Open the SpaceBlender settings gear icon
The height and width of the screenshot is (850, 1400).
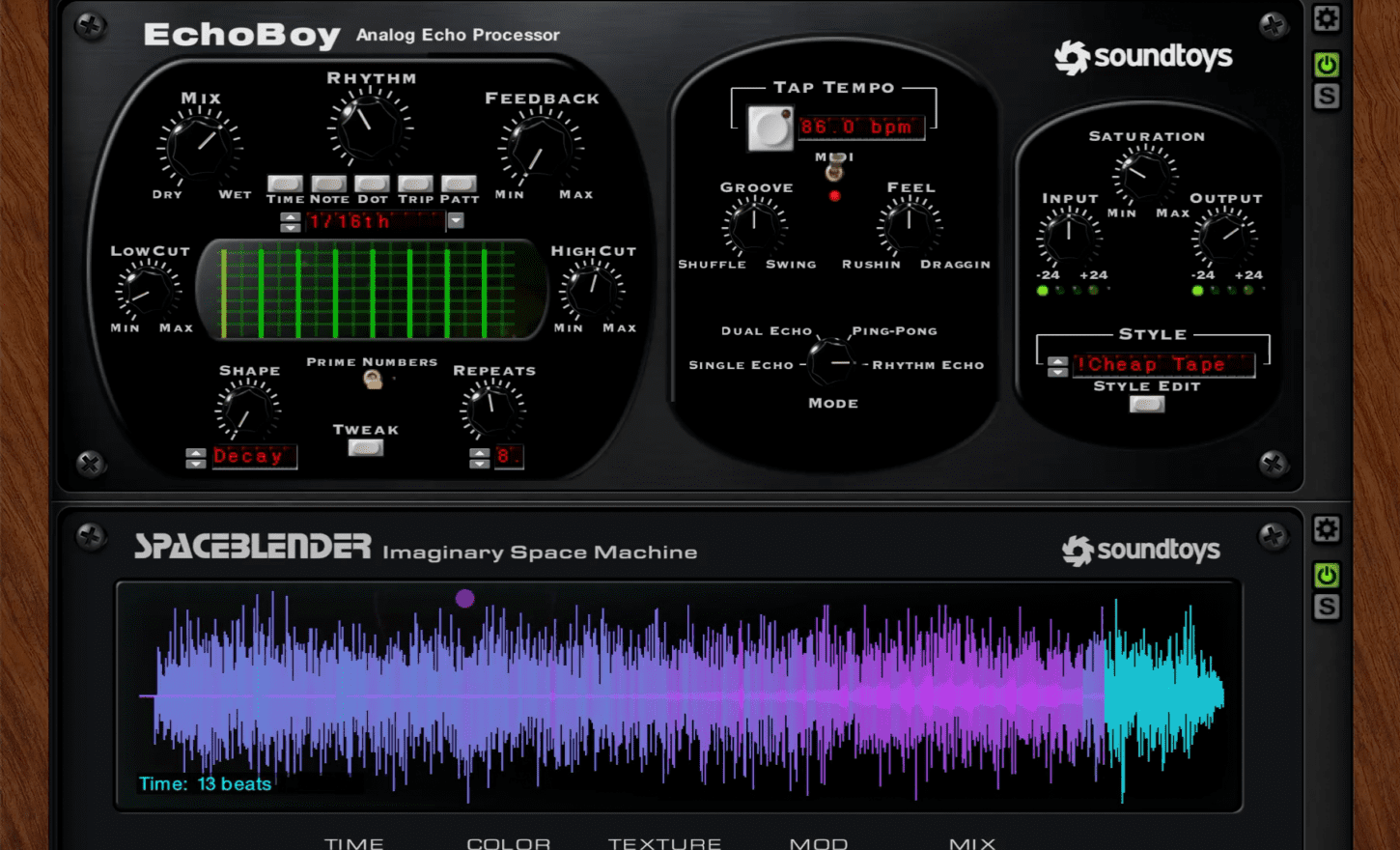click(x=1327, y=529)
